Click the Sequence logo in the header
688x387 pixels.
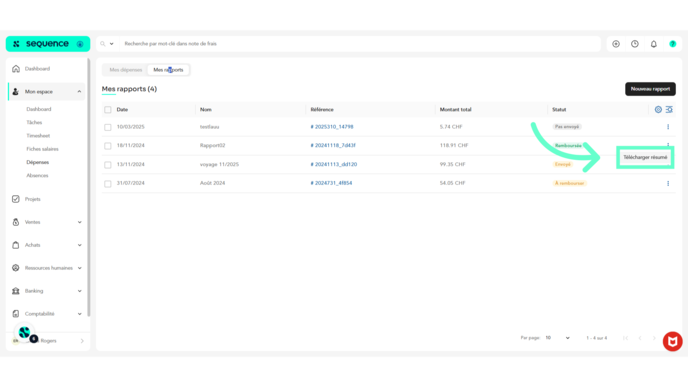48,44
